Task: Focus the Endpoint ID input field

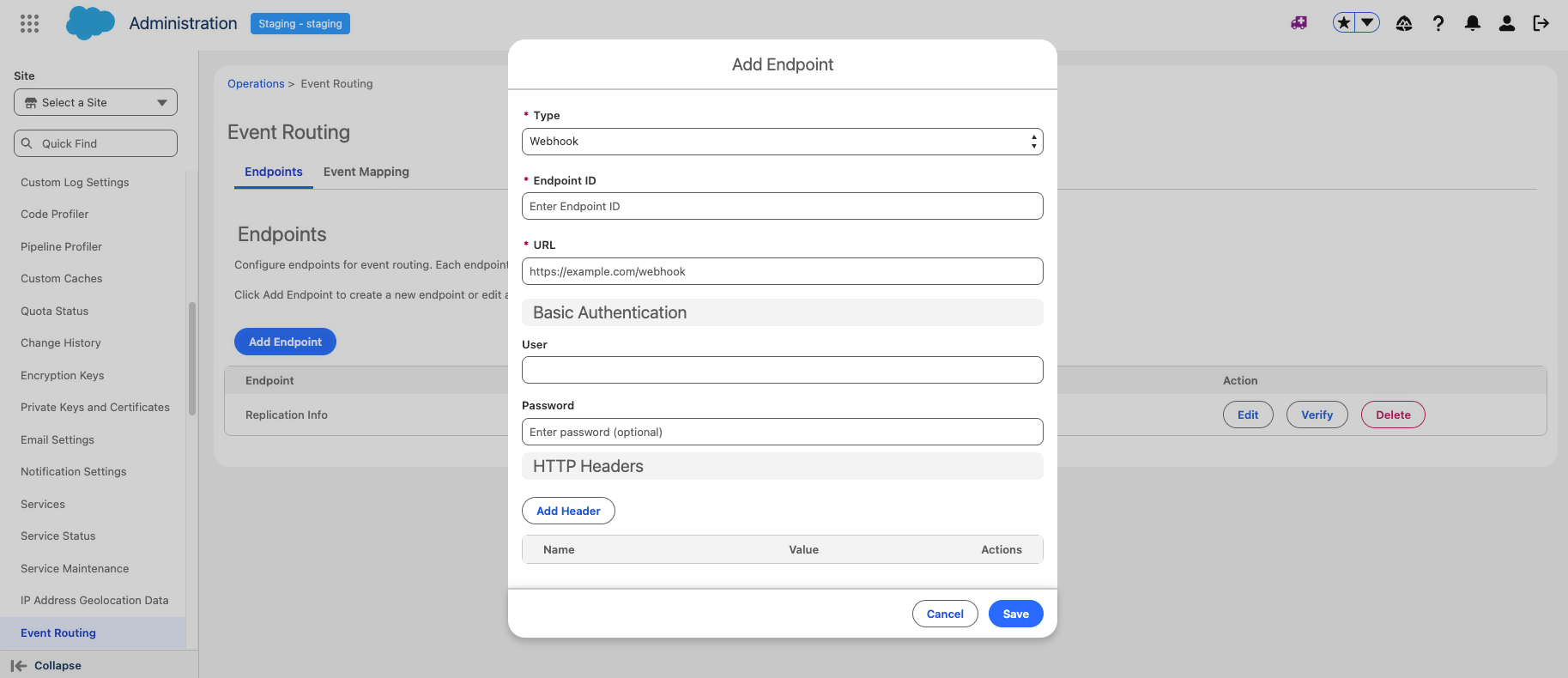Action: coord(783,206)
